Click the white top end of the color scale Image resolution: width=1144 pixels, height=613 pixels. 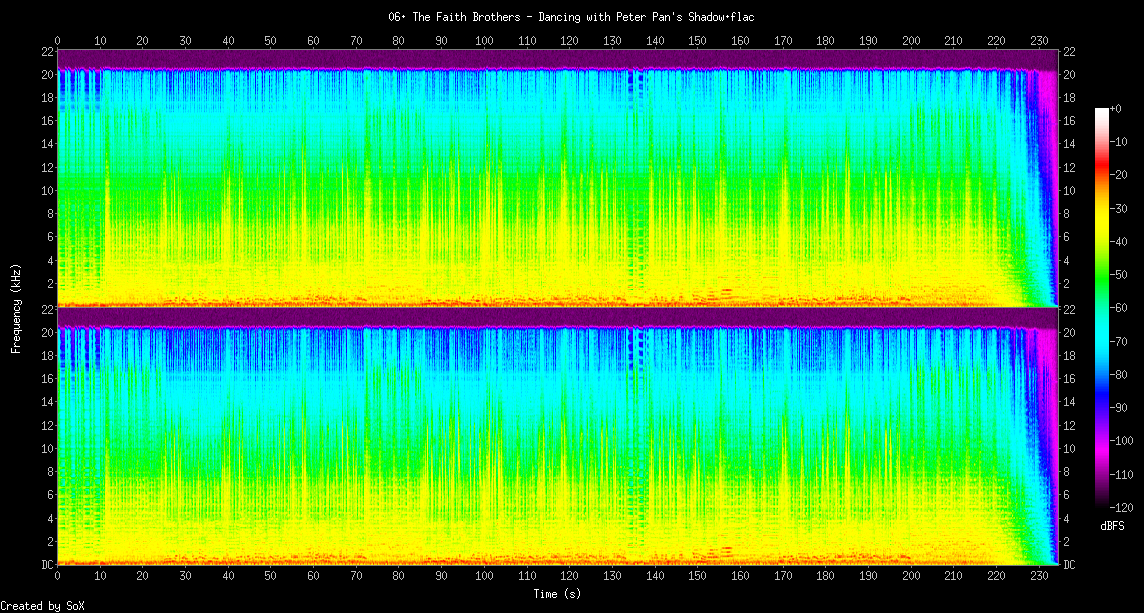(1102, 111)
